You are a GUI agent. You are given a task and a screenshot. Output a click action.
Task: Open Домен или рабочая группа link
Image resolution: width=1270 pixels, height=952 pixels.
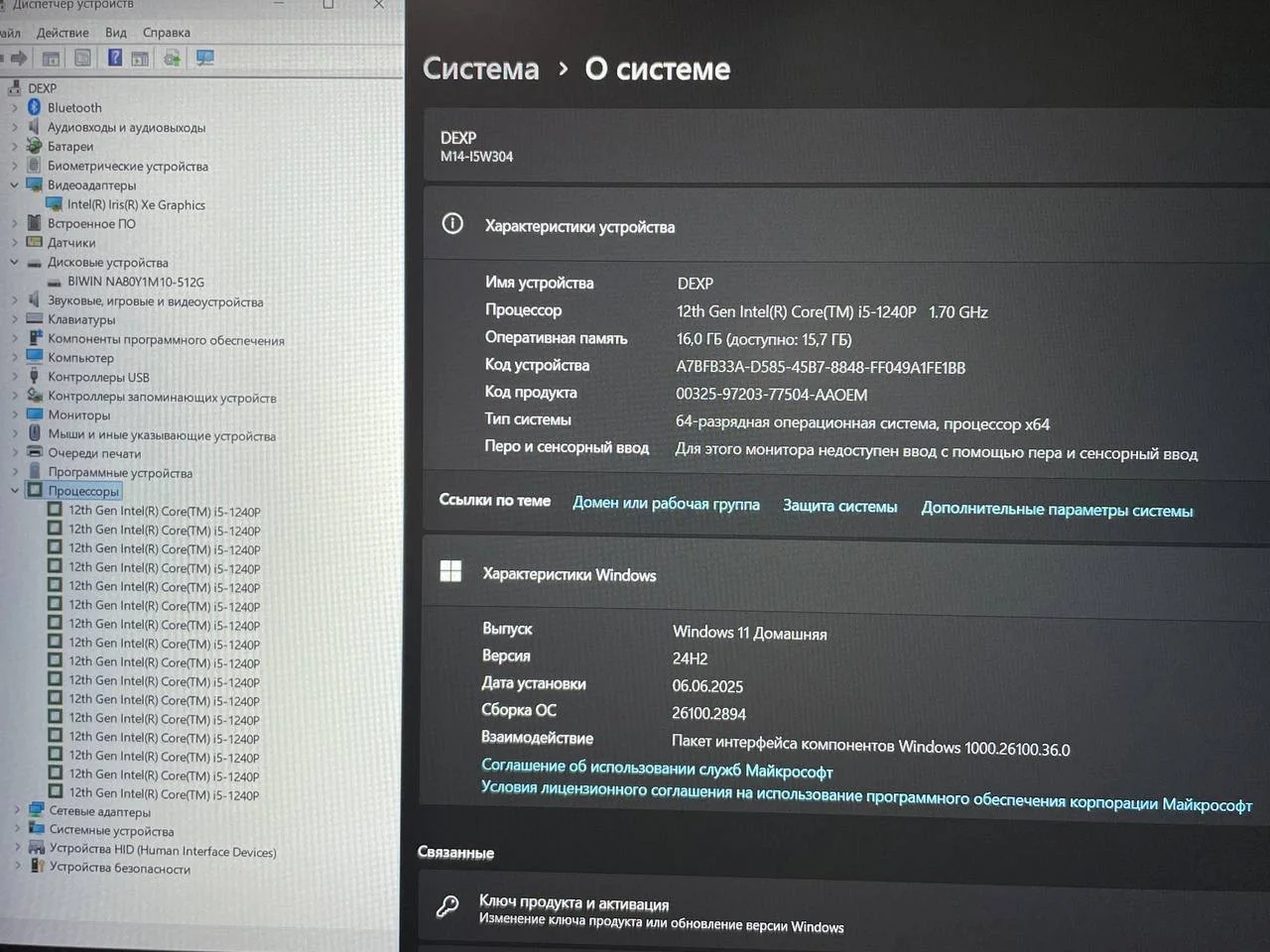[x=666, y=504]
